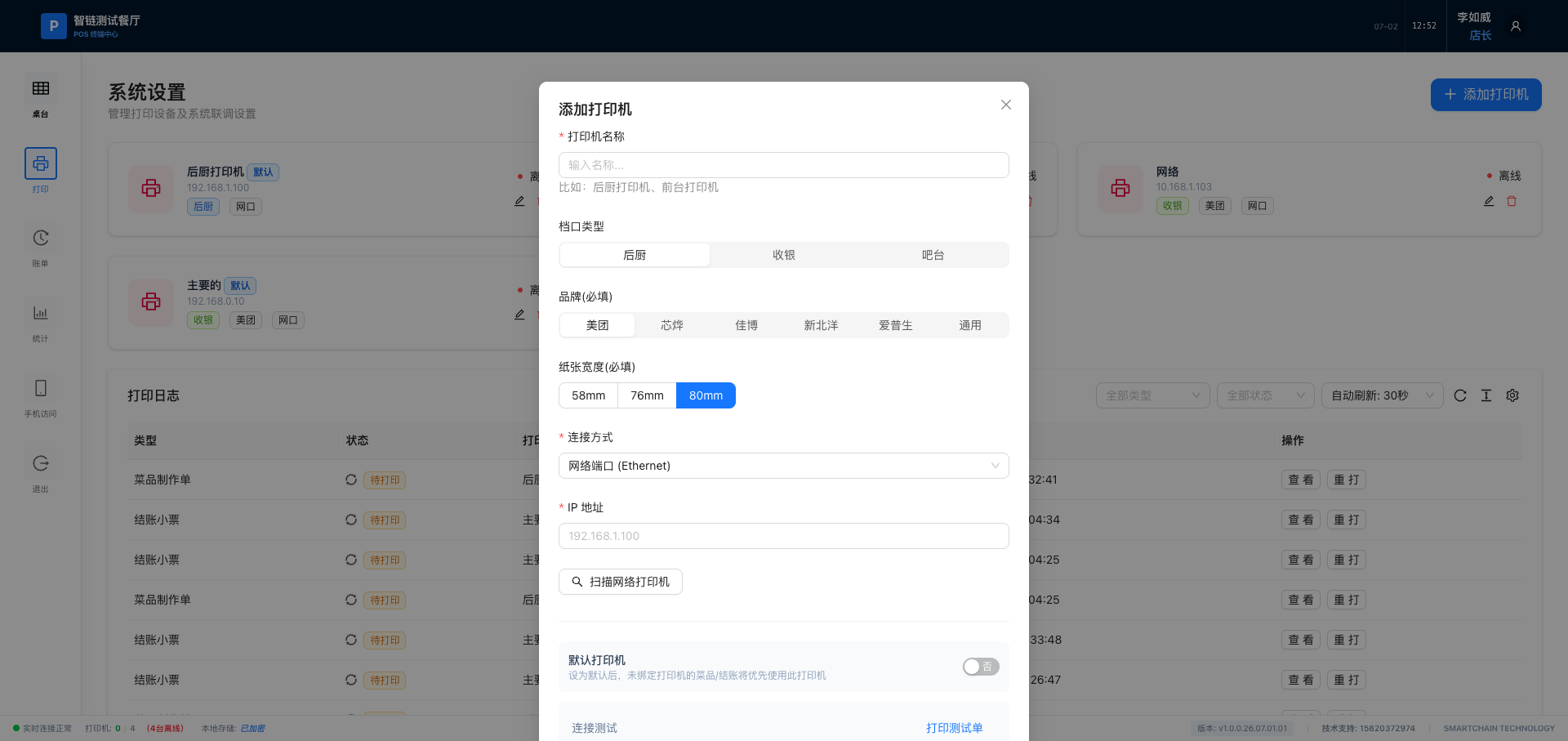Click the 待打印 tag in first log row
This screenshot has width=1568, height=741.
tap(385, 480)
